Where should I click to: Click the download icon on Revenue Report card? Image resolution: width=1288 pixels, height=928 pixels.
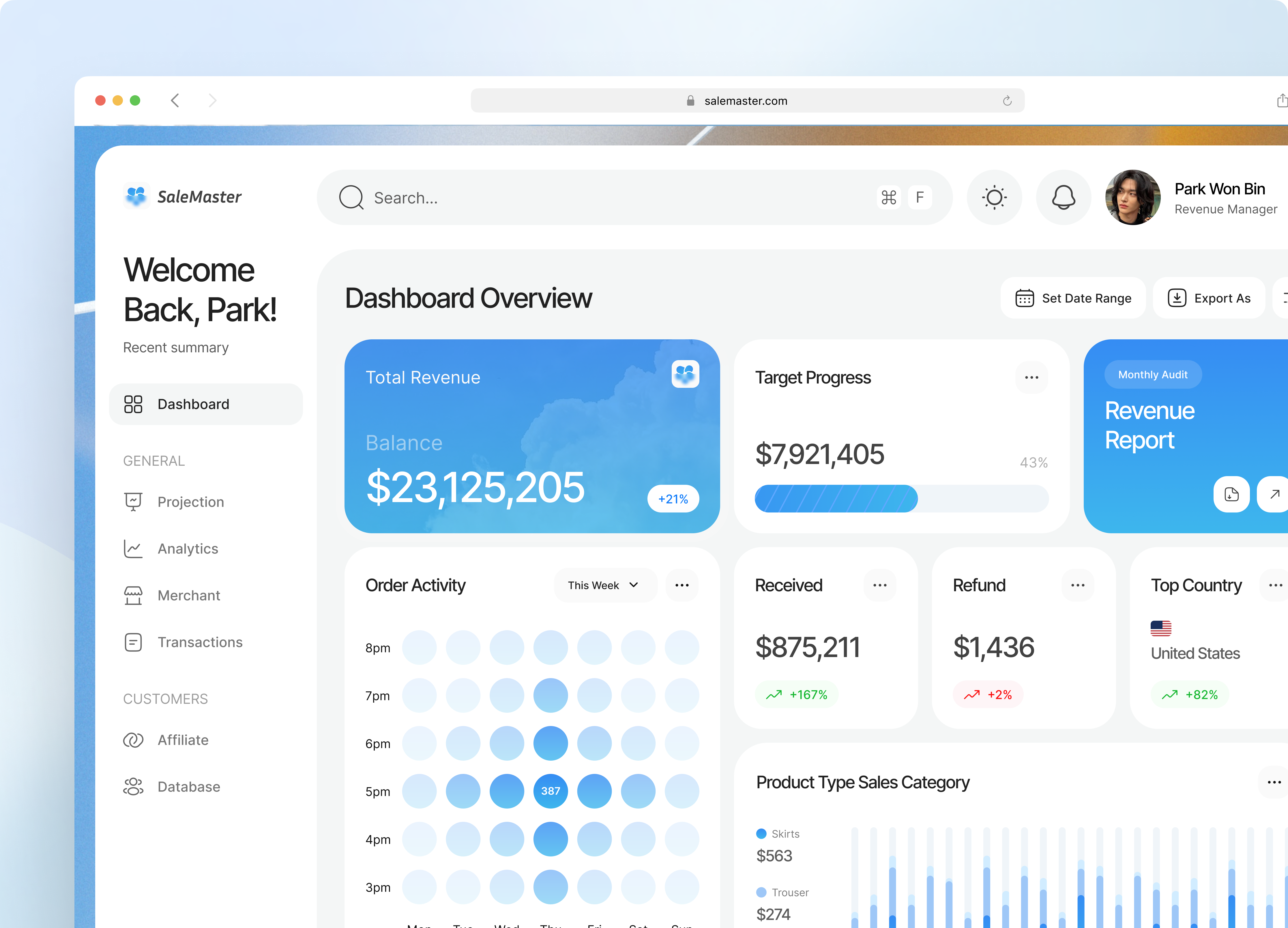point(1231,495)
